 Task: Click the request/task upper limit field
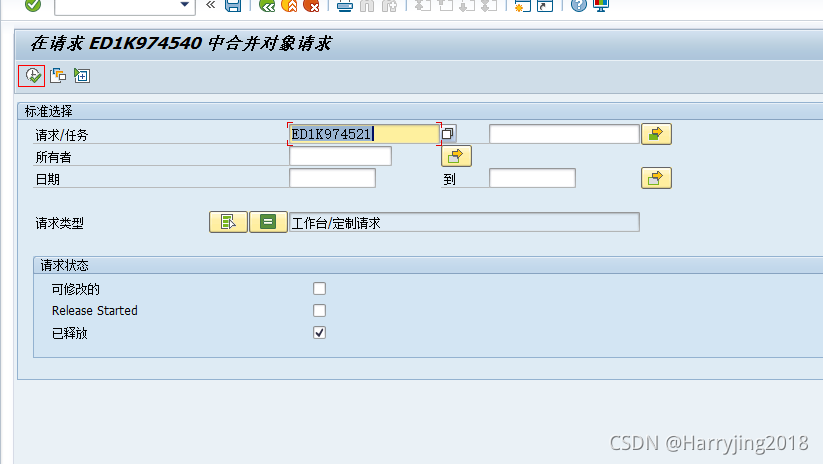coord(564,134)
